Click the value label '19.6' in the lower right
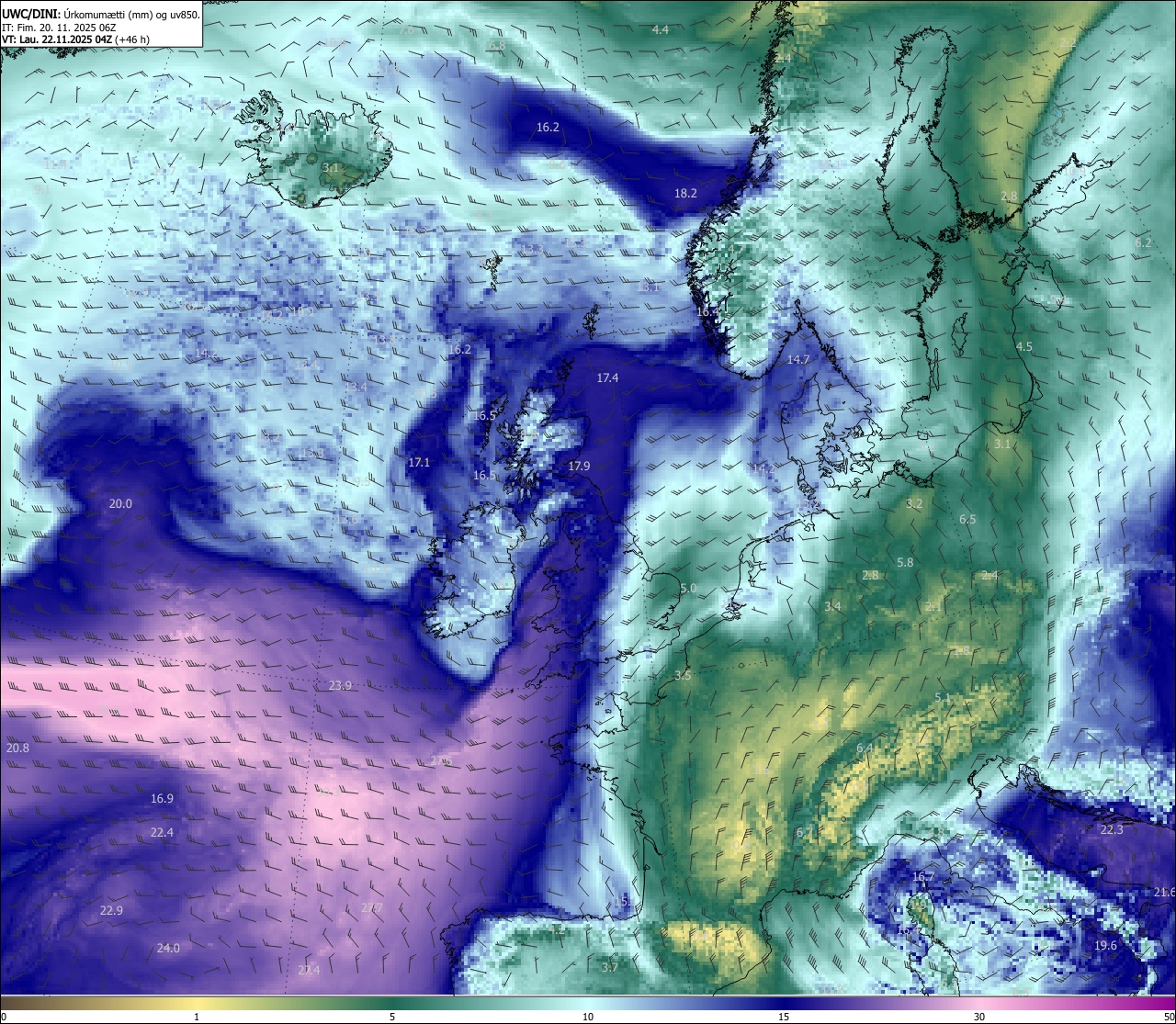Image resolution: width=1176 pixels, height=1024 pixels. click(x=1105, y=946)
